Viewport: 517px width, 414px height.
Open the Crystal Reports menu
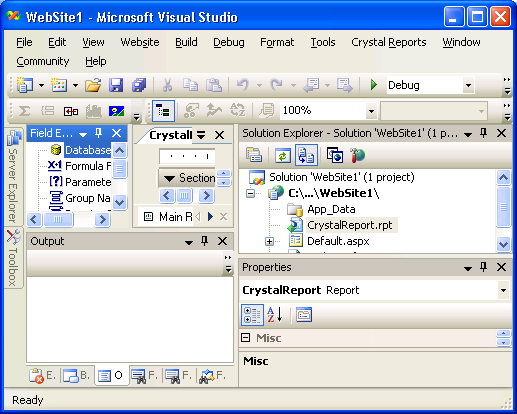coord(389,42)
